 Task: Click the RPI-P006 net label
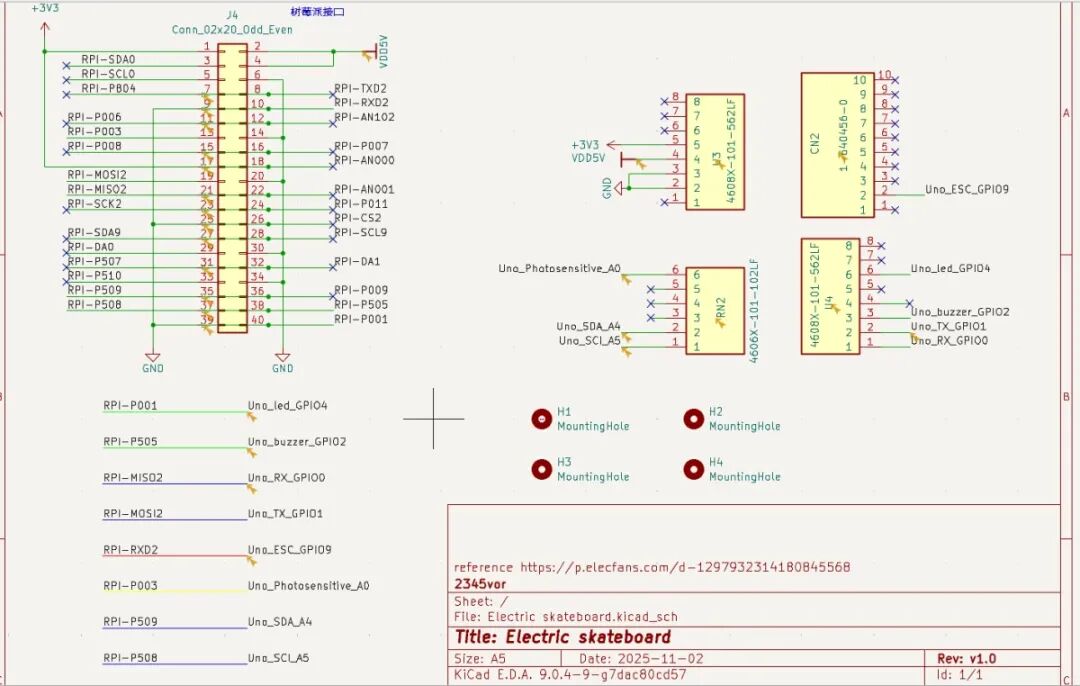click(94, 117)
